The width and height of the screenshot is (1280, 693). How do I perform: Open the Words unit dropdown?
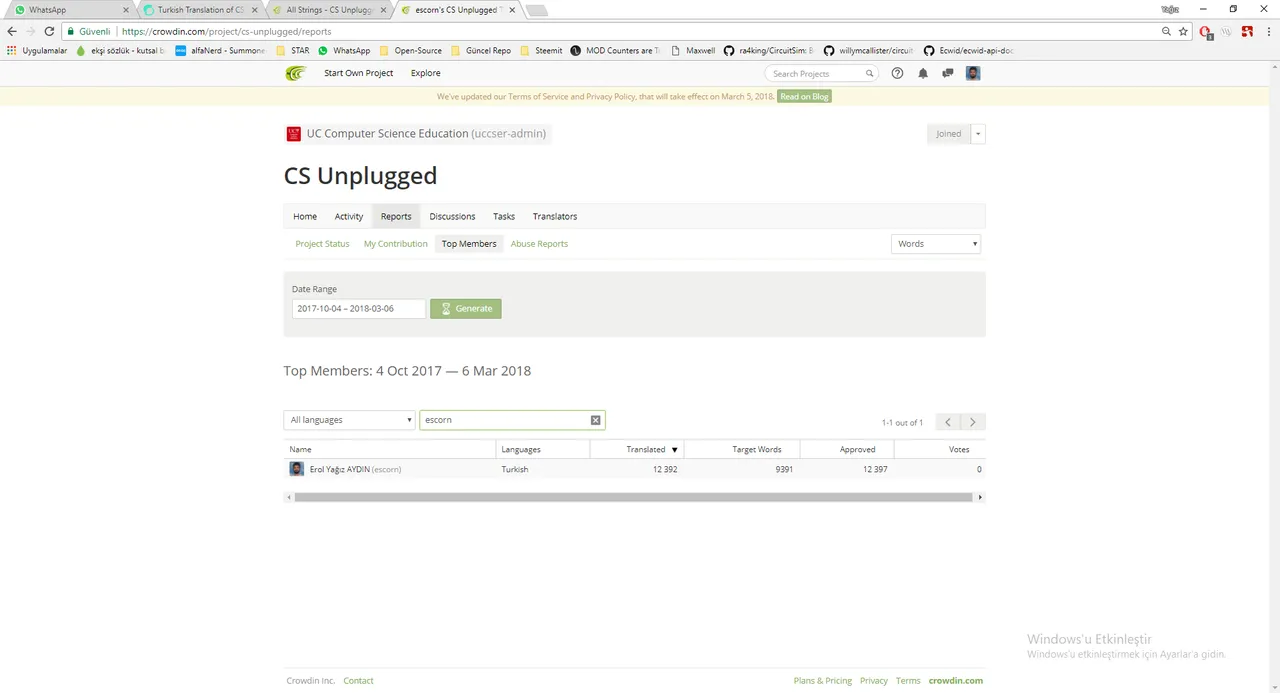[x=936, y=244]
